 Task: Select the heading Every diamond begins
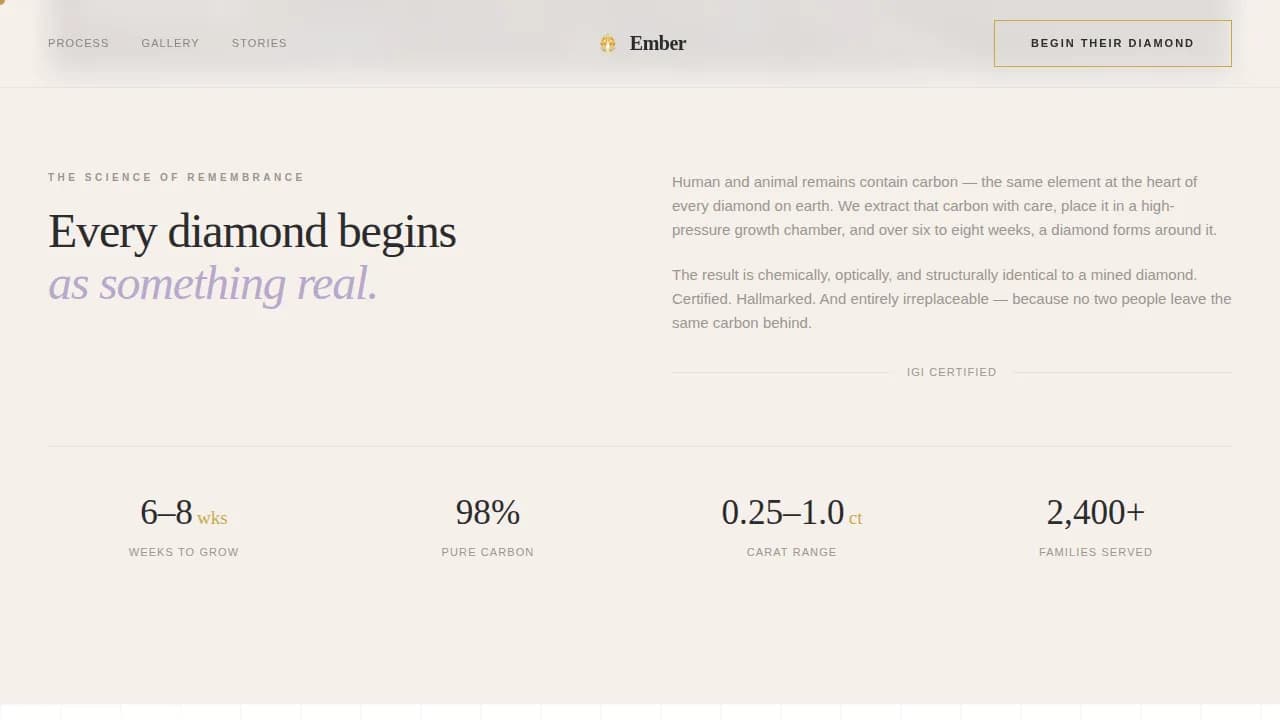point(252,231)
